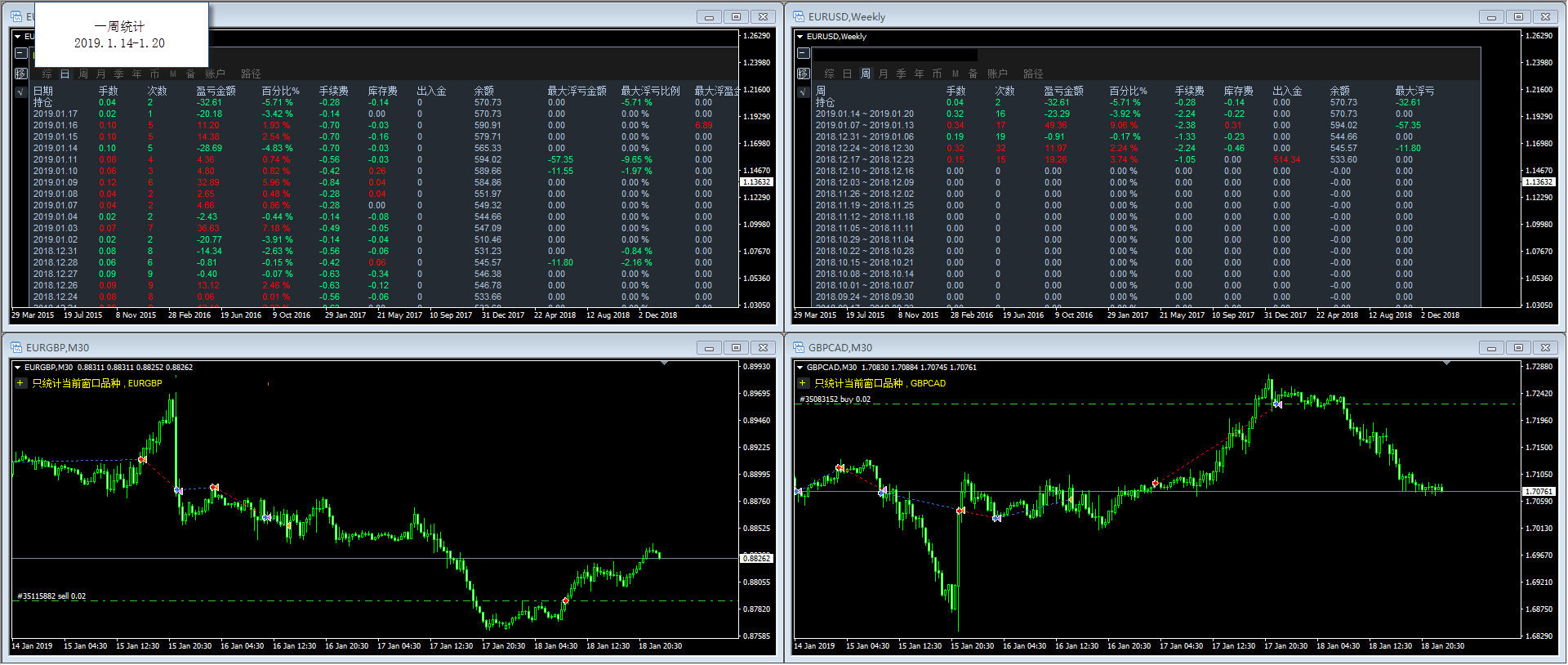Screen dimensions: 1568x665
Task: Select M tab in right EURUSD window
Action: click(955, 74)
